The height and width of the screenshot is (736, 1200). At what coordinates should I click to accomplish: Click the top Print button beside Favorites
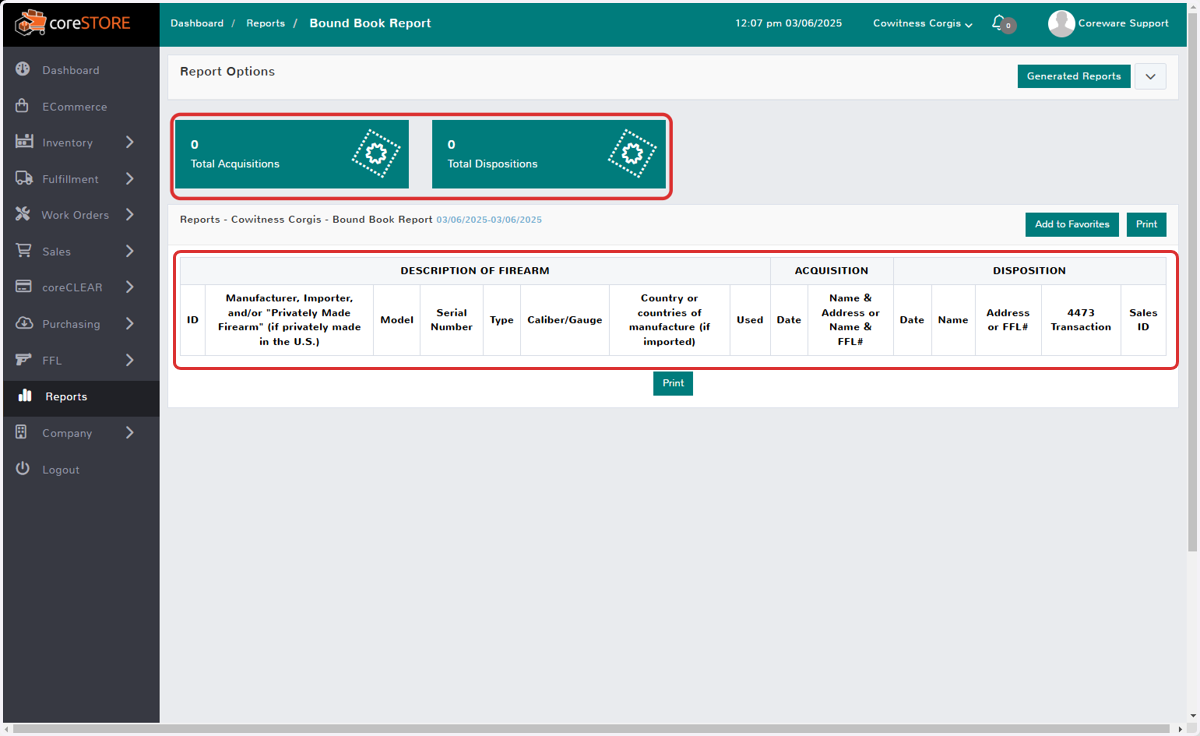pos(1146,224)
